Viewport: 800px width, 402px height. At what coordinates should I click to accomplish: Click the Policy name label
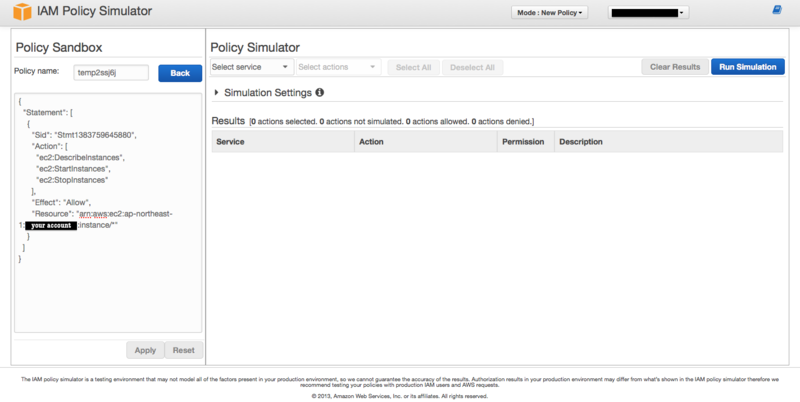point(37,71)
